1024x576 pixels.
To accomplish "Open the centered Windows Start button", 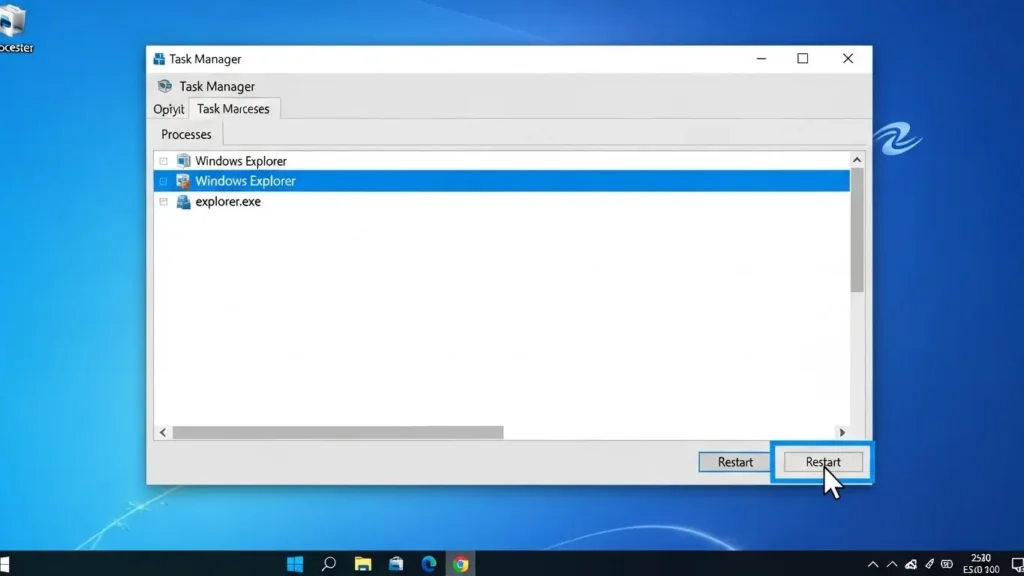I will click(295, 564).
